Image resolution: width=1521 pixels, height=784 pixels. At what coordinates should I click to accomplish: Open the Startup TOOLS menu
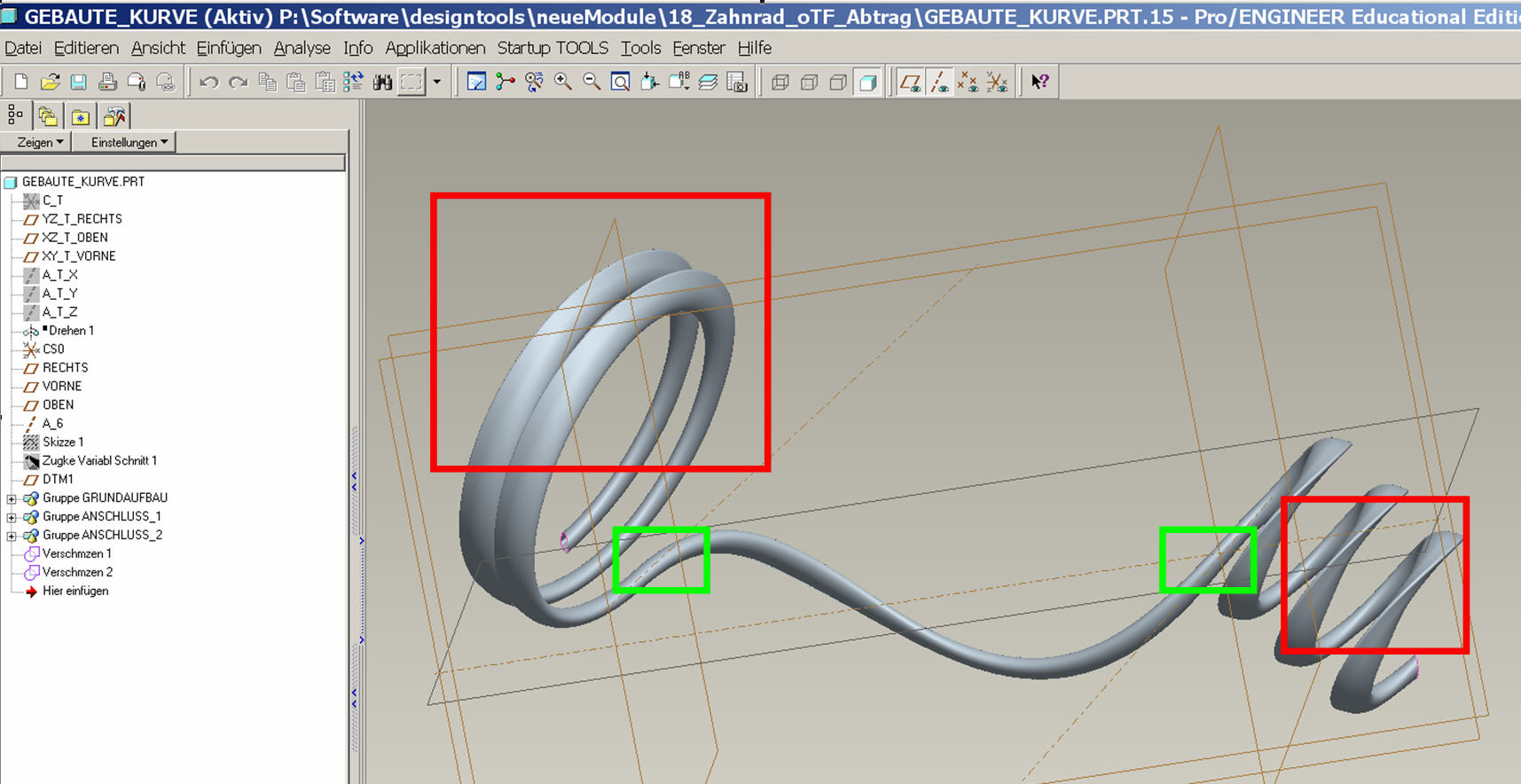(x=553, y=48)
